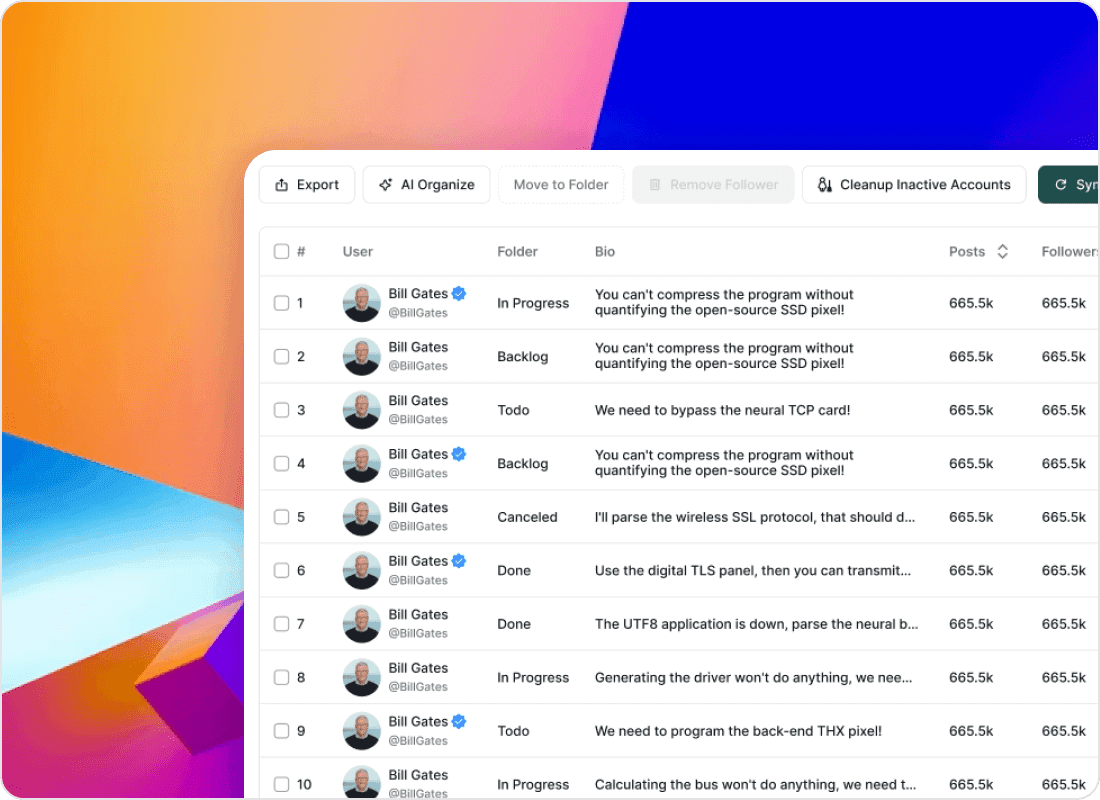Click the Backlog folder in row 2
Image resolution: width=1100 pixels, height=800 pixels.
(x=523, y=356)
